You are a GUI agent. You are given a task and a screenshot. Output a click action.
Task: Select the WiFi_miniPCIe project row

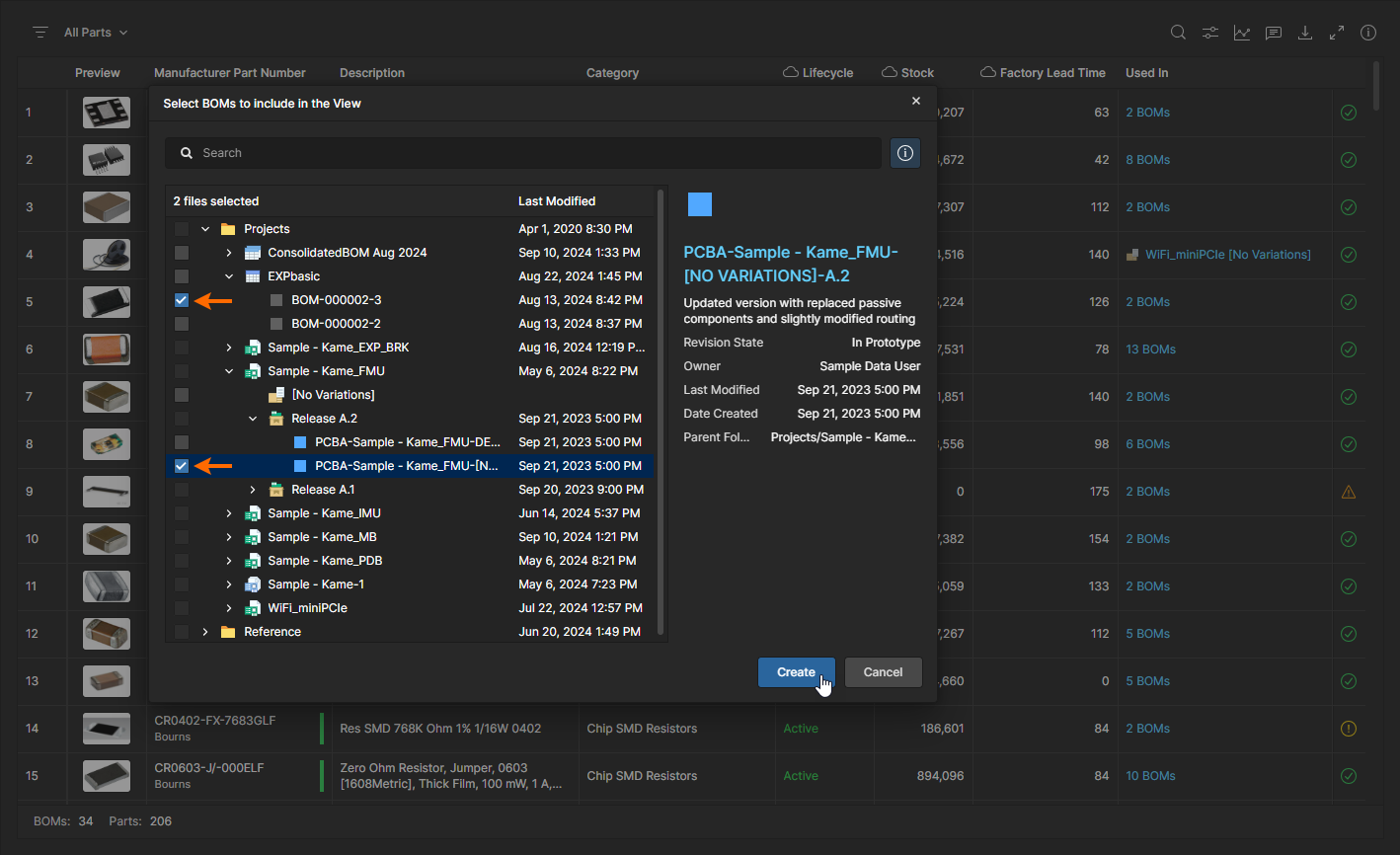[x=307, y=608]
